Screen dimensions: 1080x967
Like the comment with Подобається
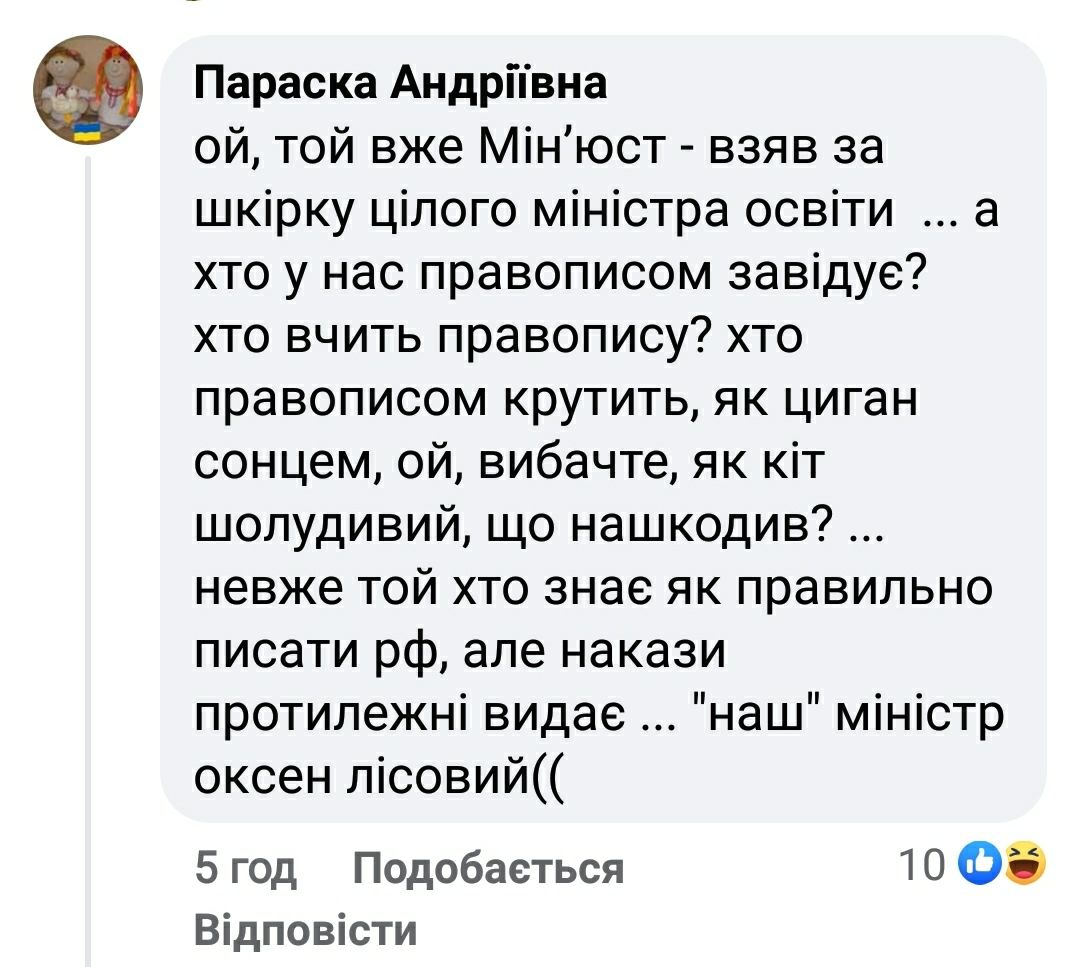[x=489, y=868]
